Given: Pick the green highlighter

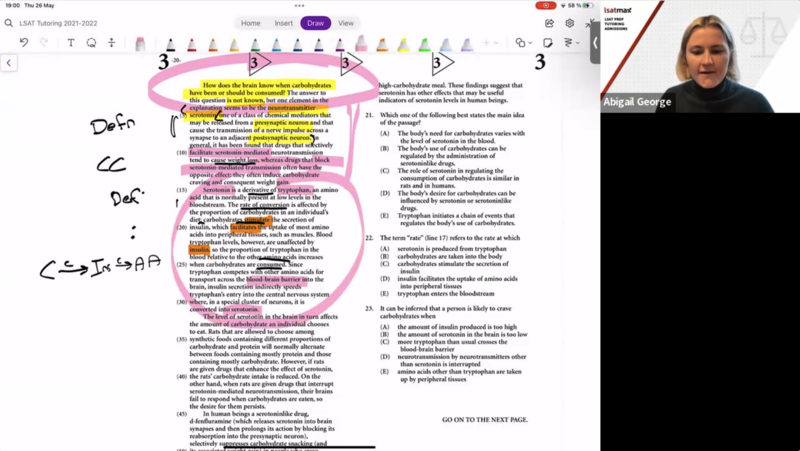Looking at the screenshot, I should (425, 43).
